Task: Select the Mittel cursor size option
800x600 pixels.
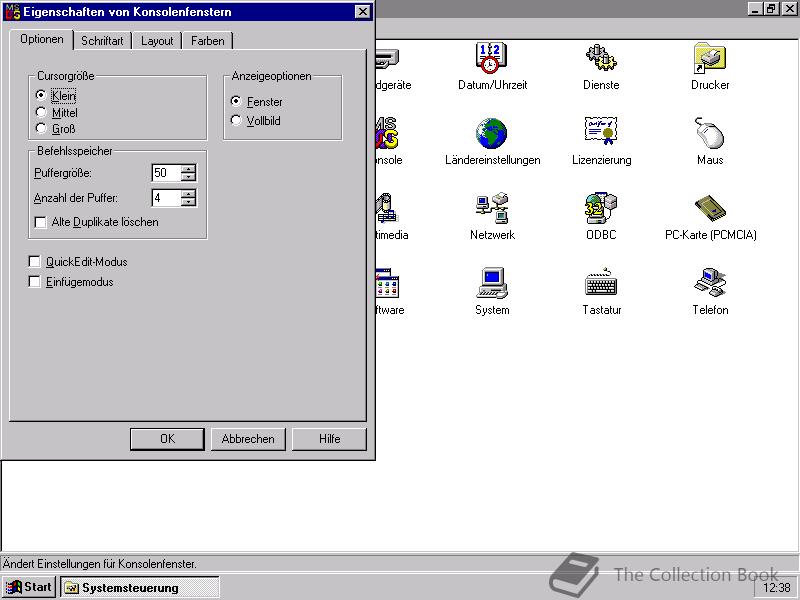Action: point(41,112)
